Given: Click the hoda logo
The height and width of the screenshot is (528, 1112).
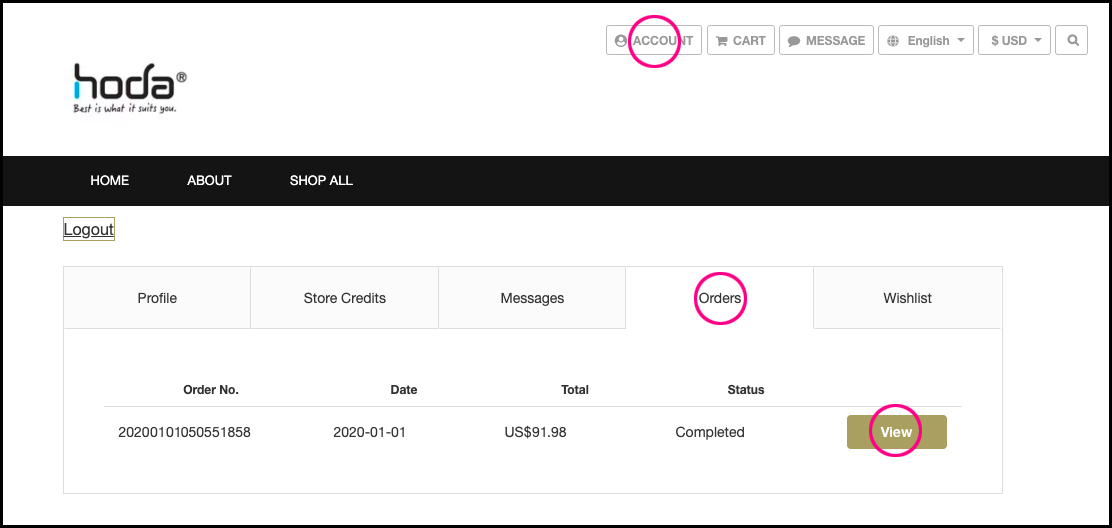Looking at the screenshot, I should 129,88.
